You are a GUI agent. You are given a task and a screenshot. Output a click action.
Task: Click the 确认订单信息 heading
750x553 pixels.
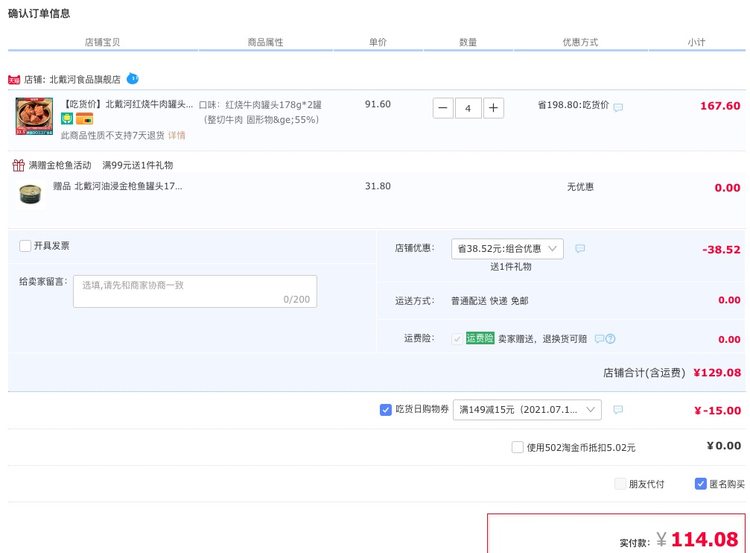[39, 13]
